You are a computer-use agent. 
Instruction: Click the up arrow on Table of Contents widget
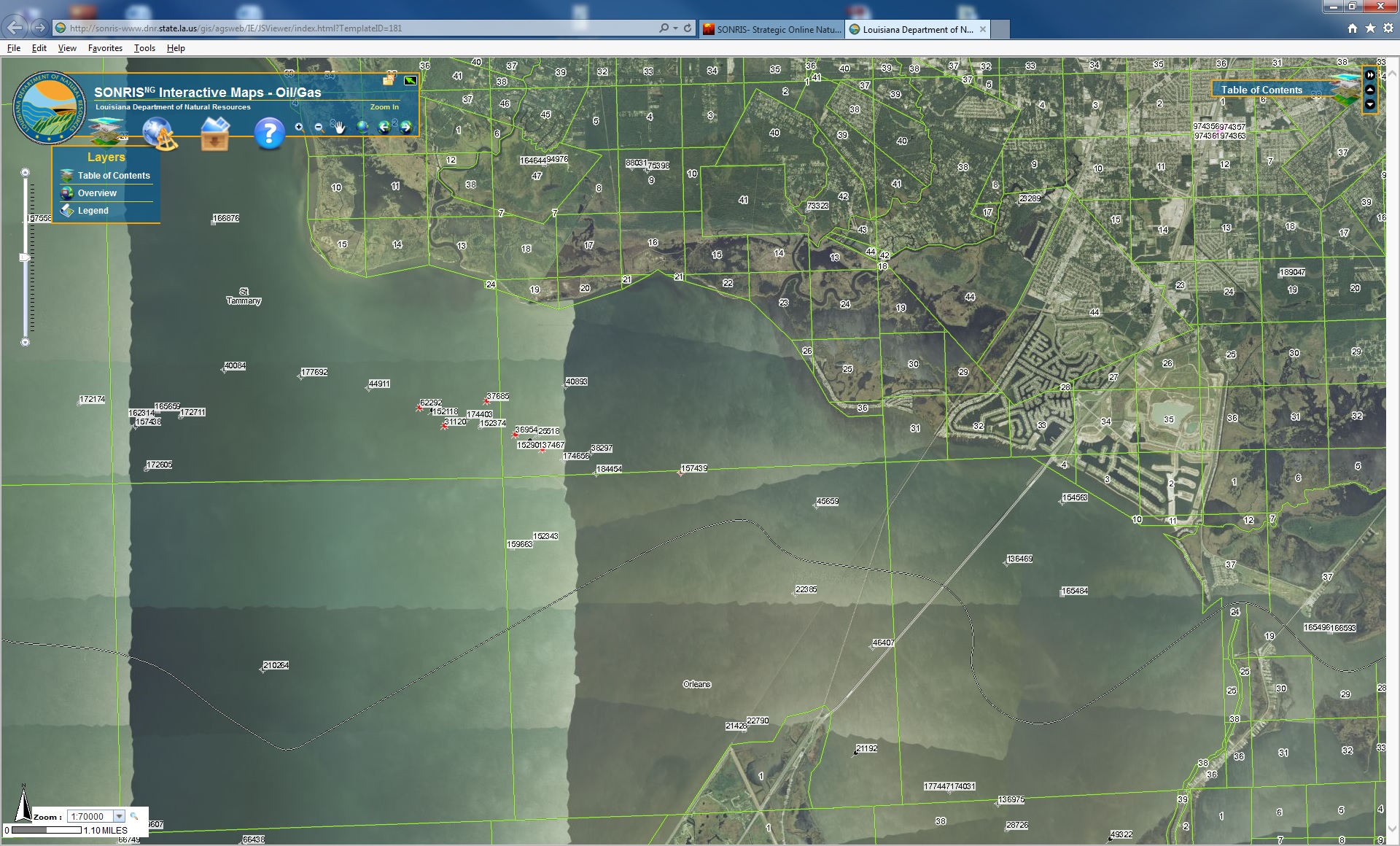coord(1370,90)
